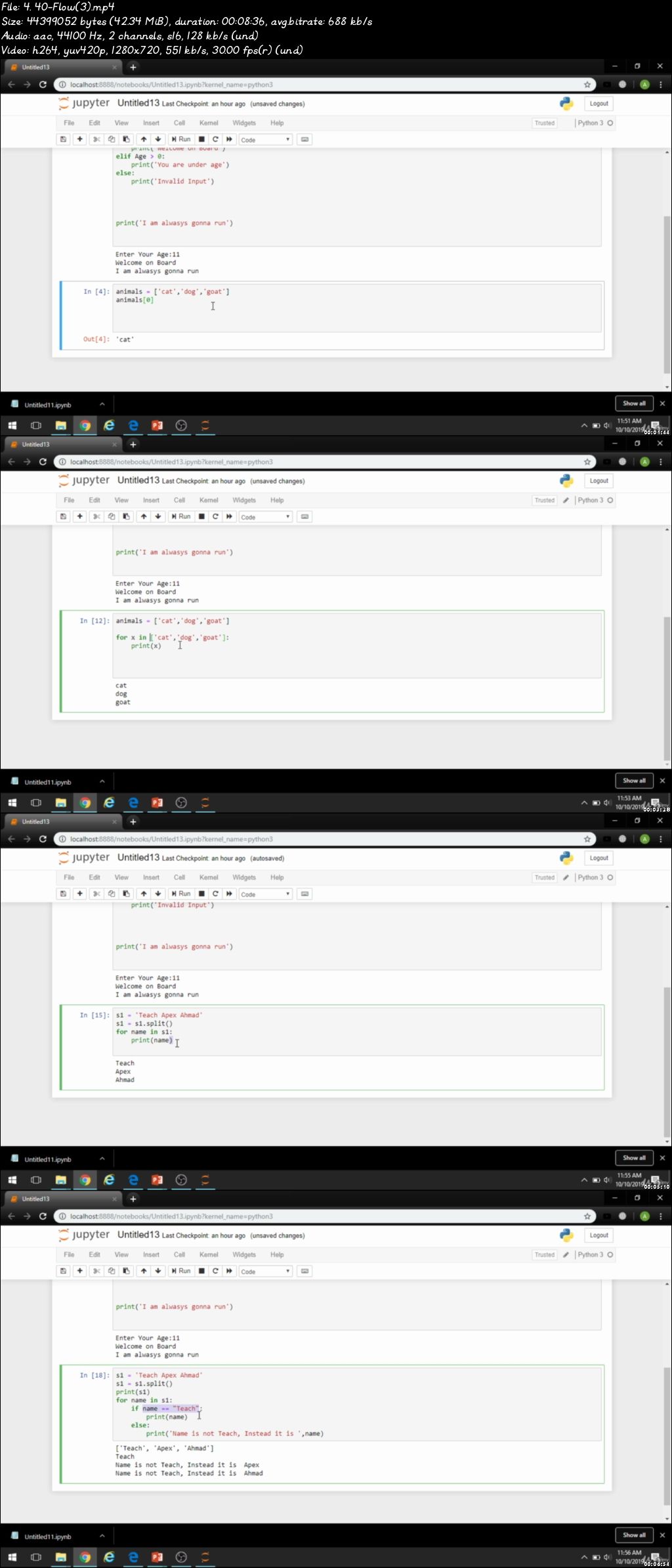Move cell down arrow in In [12] frame
Image resolution: width=672 pixels, height=1568 pixels.
coord(158,516)
